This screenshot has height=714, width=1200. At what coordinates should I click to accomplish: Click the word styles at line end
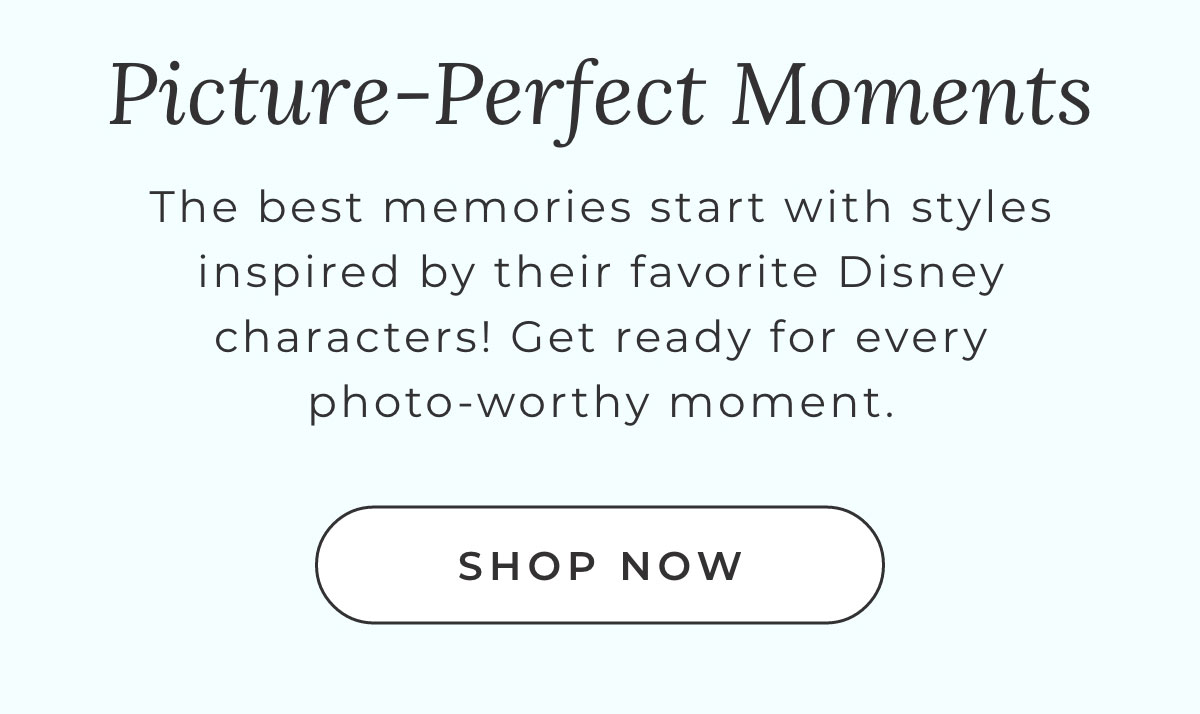click(x=980, y=207)
